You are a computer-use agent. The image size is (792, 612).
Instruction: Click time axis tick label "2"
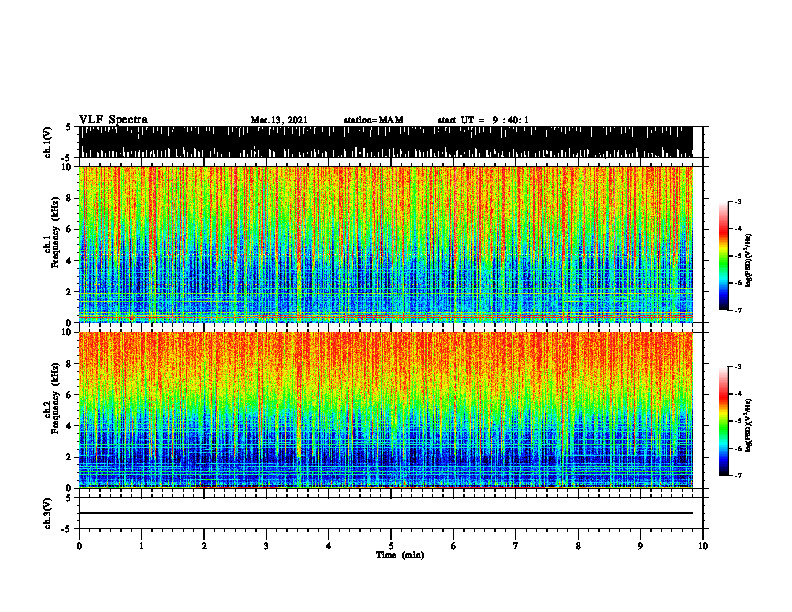click(204, 546)
